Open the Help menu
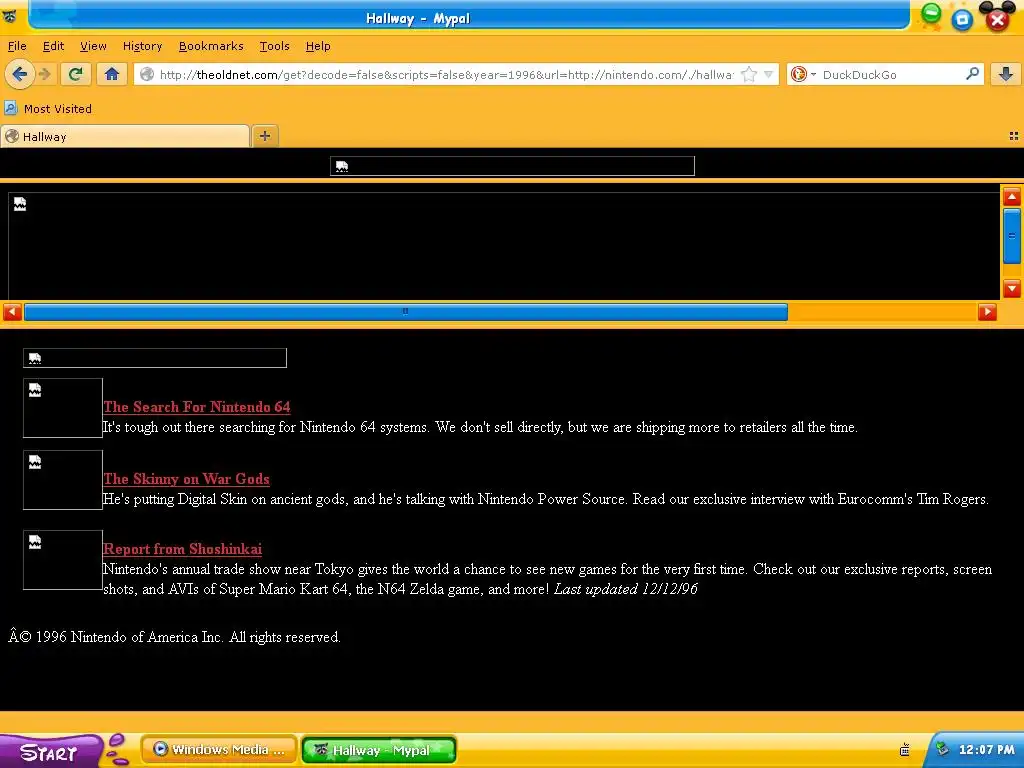Screen dimensions: 1024x768 tap(318, 46)
